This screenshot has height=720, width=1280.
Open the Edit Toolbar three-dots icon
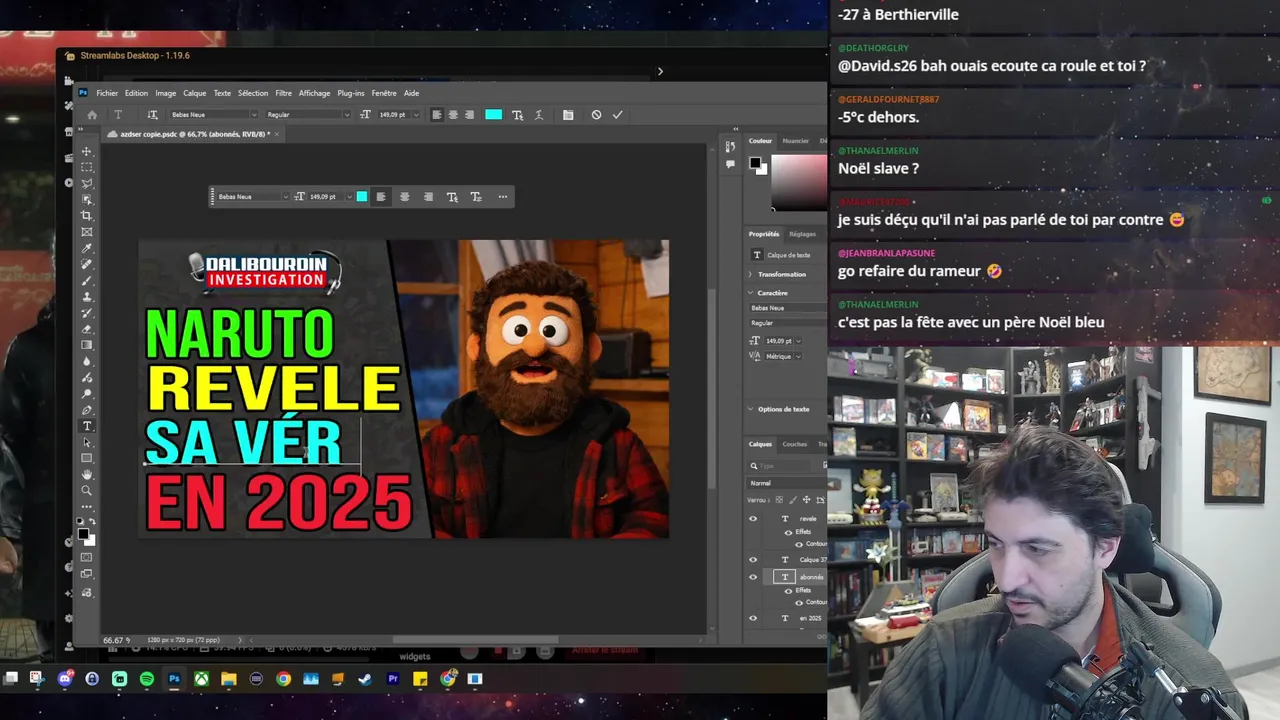point(87,506)
